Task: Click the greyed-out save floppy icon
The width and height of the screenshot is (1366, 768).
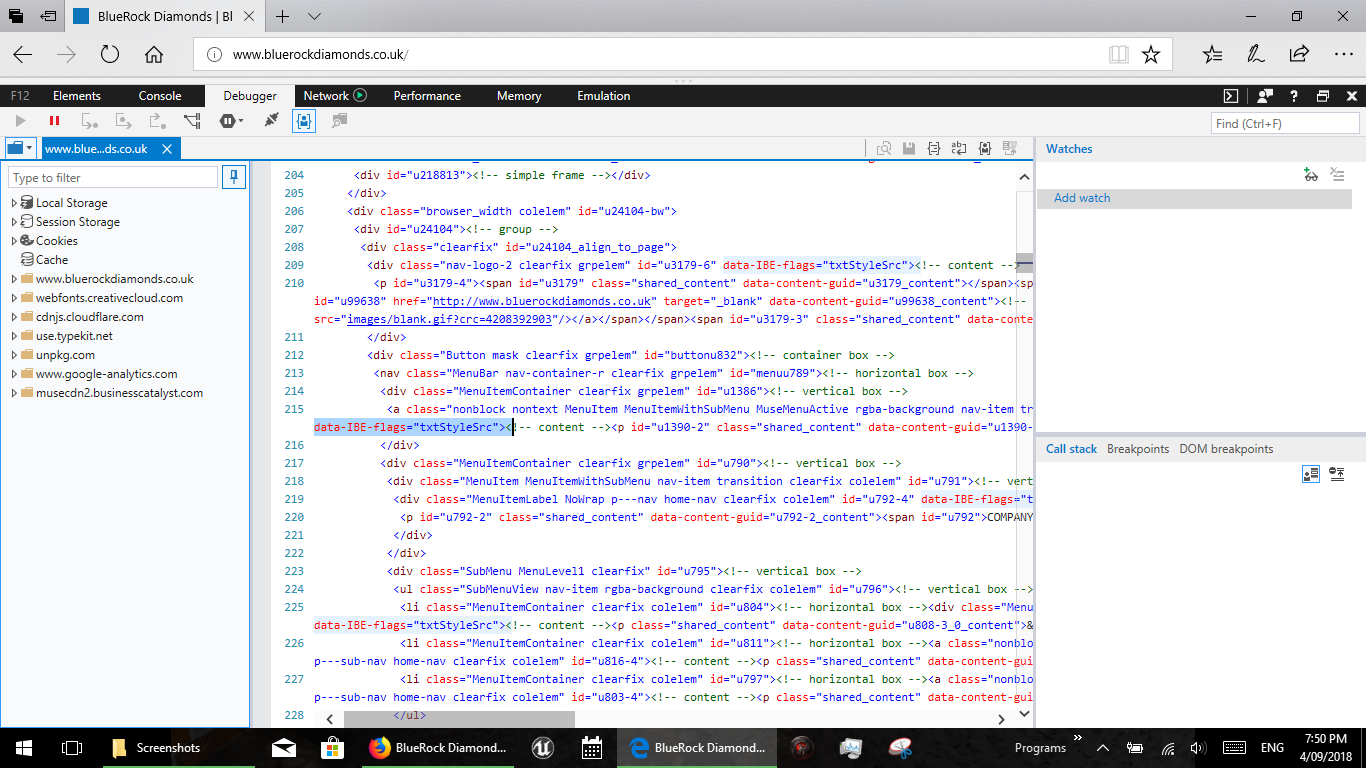Action: 909,148
